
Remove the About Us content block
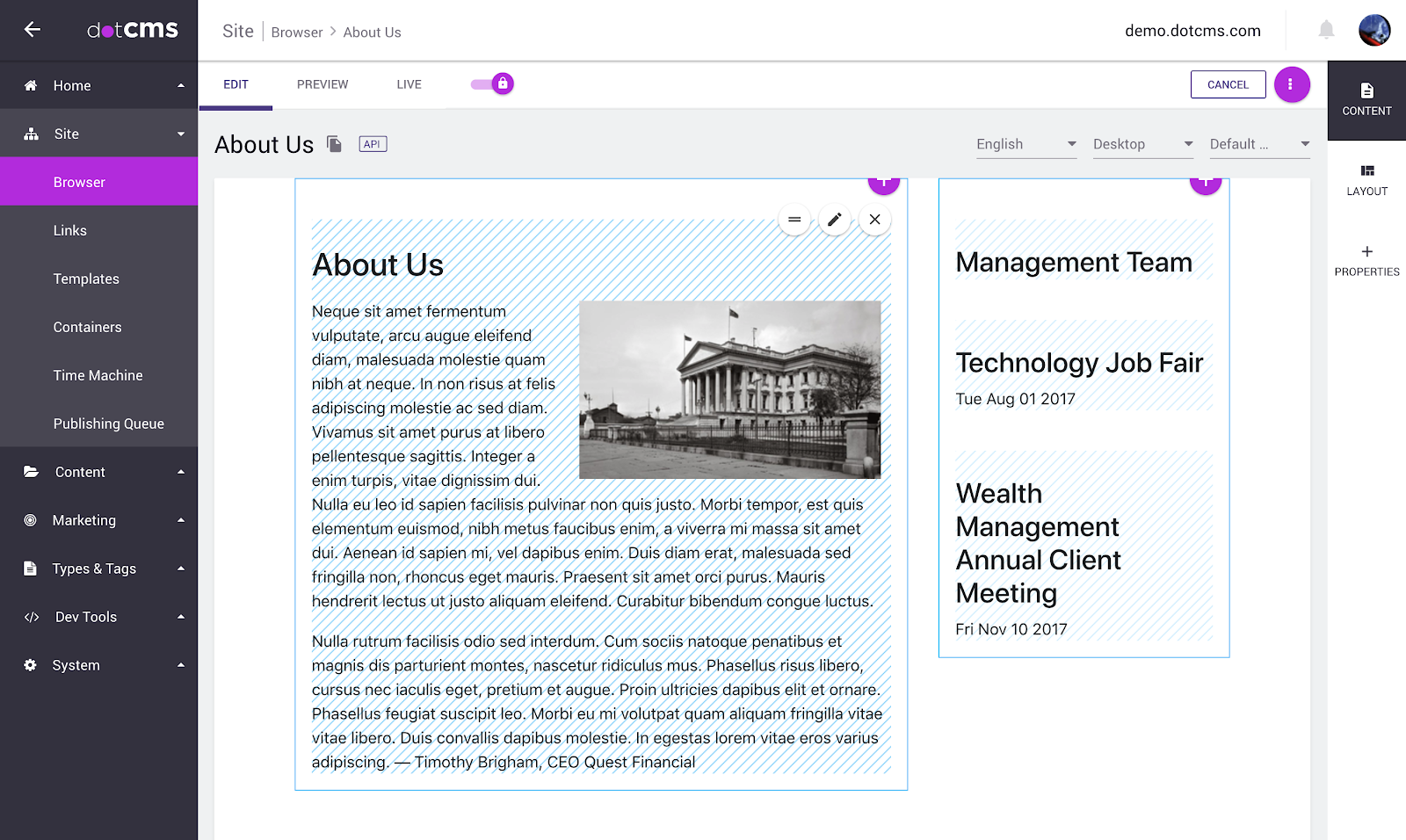tap(875, 220)
